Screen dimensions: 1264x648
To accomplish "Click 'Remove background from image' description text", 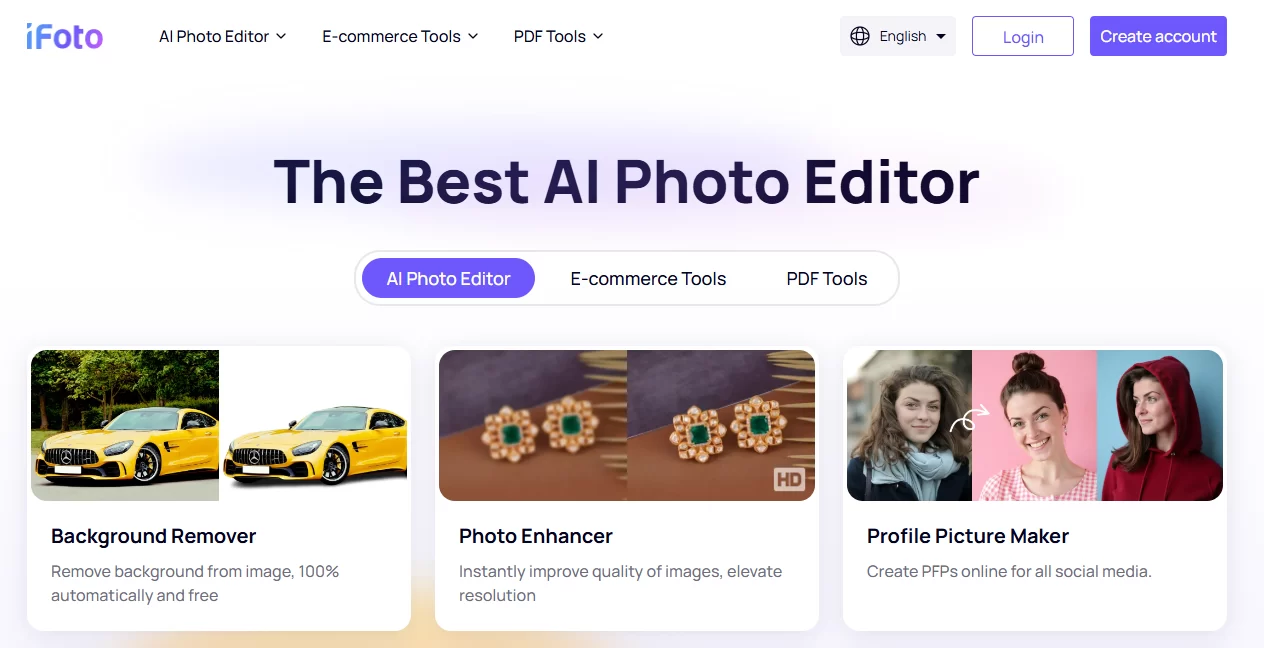I will pos(195,583).
